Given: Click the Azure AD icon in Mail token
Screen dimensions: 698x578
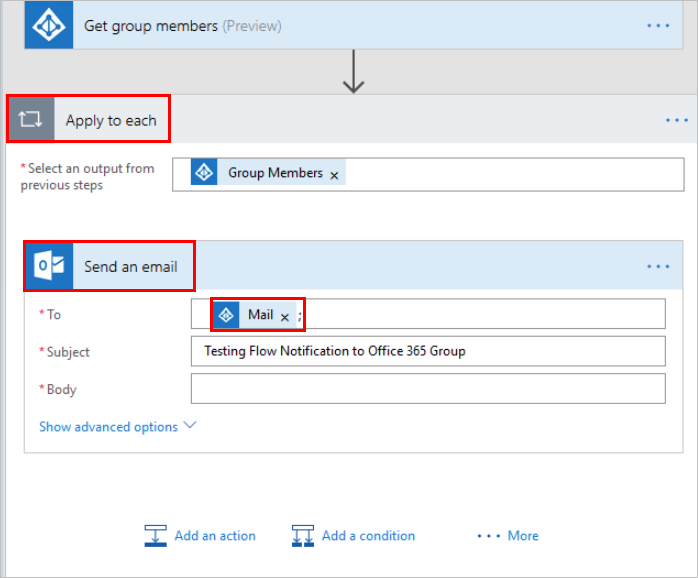Looking at the screenshot, I should [227, 315].
